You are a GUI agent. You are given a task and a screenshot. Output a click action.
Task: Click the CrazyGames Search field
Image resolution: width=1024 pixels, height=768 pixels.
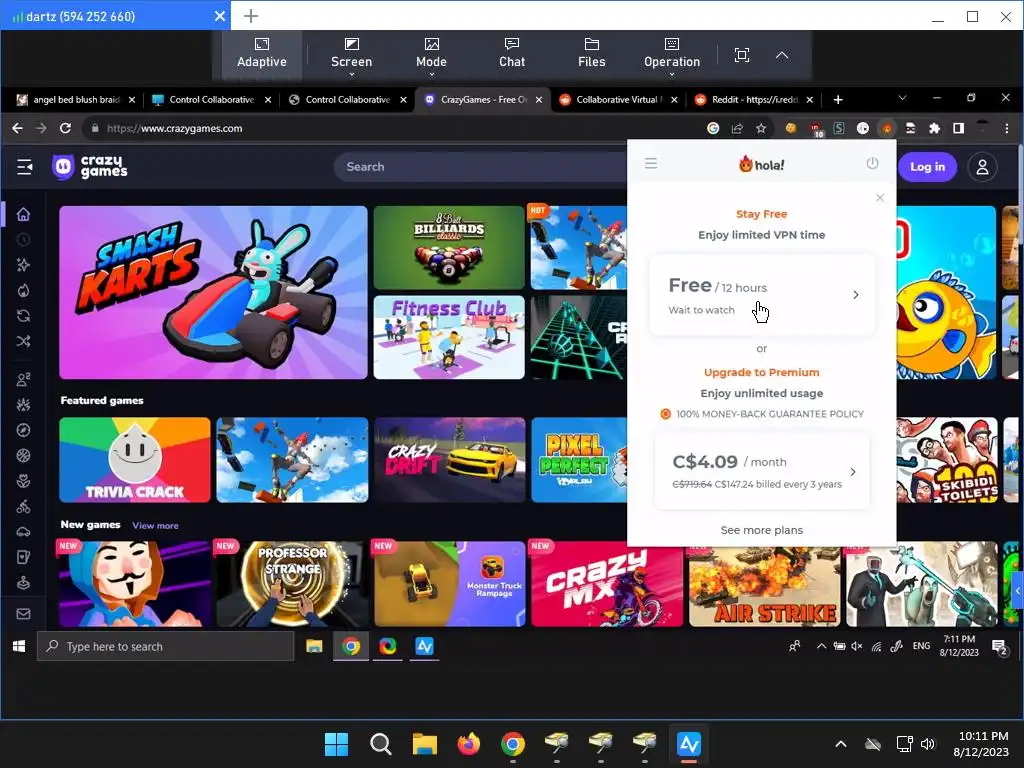[x=480, y=167]
